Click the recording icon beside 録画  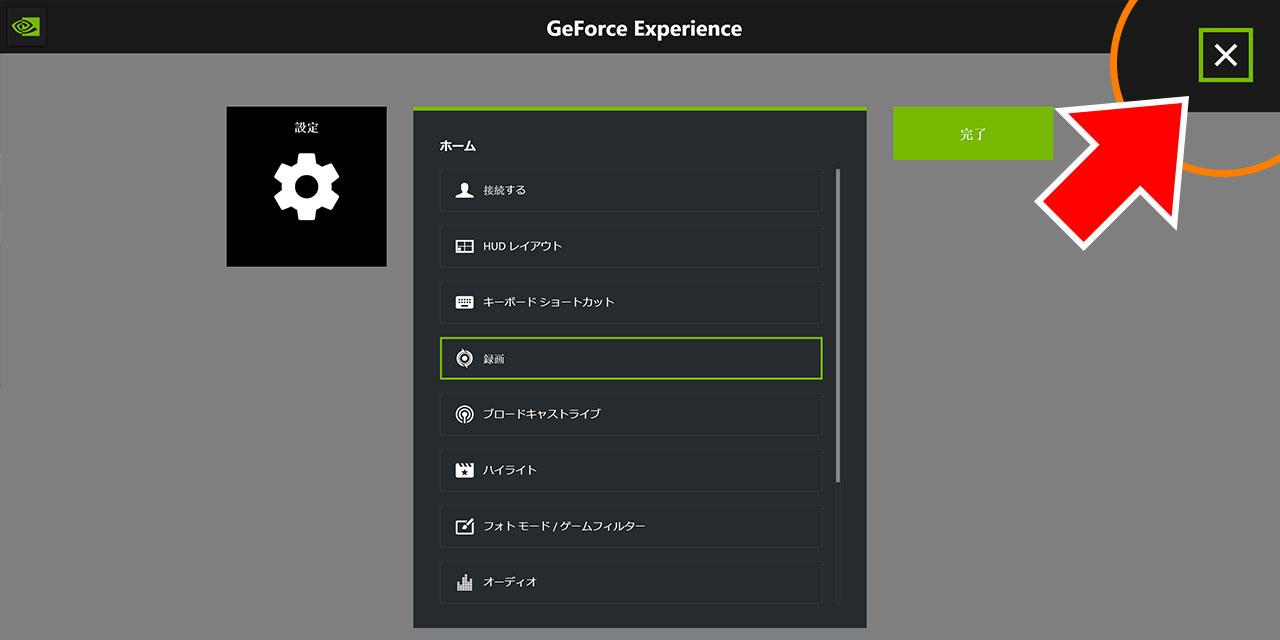(464, 358)
